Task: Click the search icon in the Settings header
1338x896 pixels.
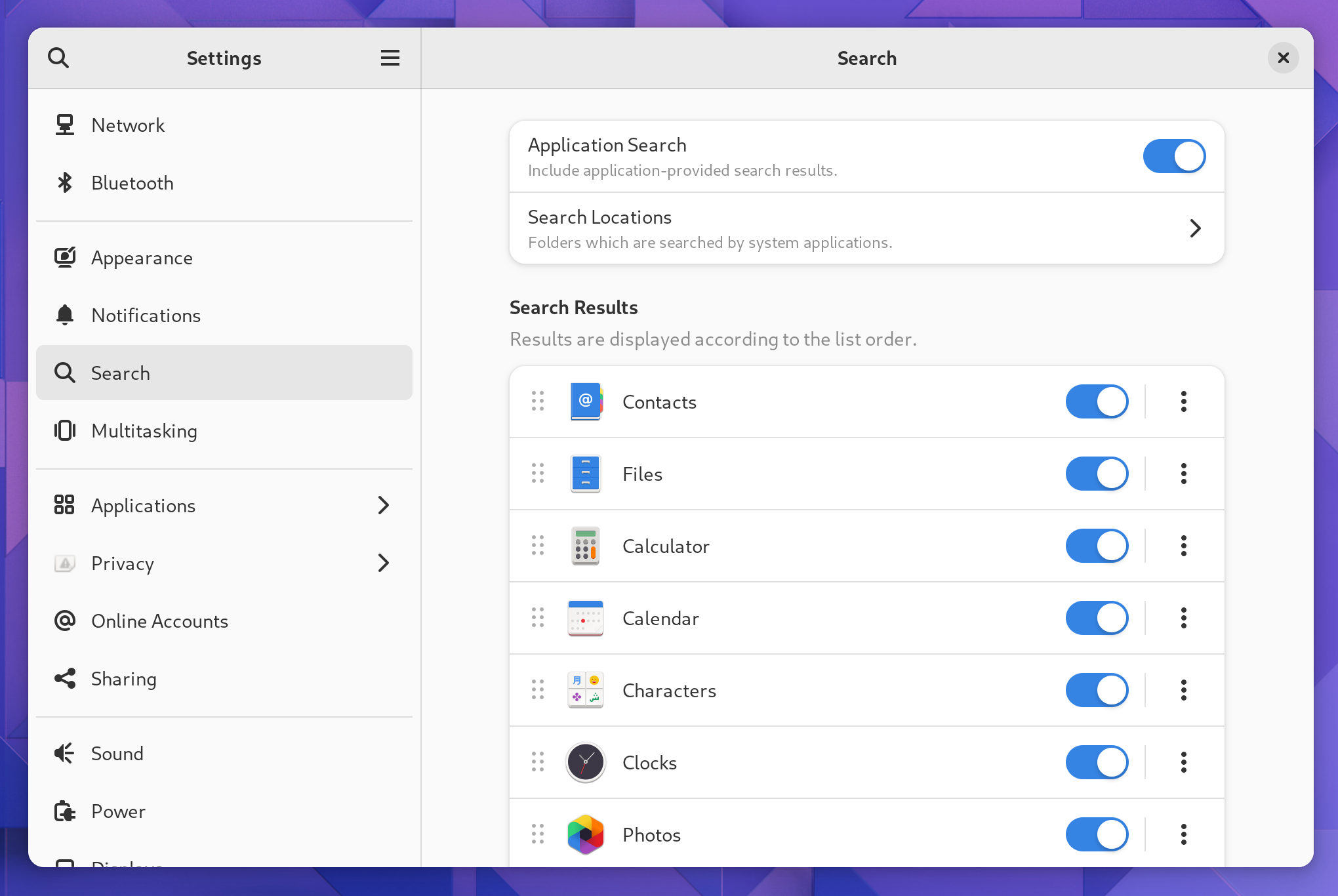Action: (59, 58)
